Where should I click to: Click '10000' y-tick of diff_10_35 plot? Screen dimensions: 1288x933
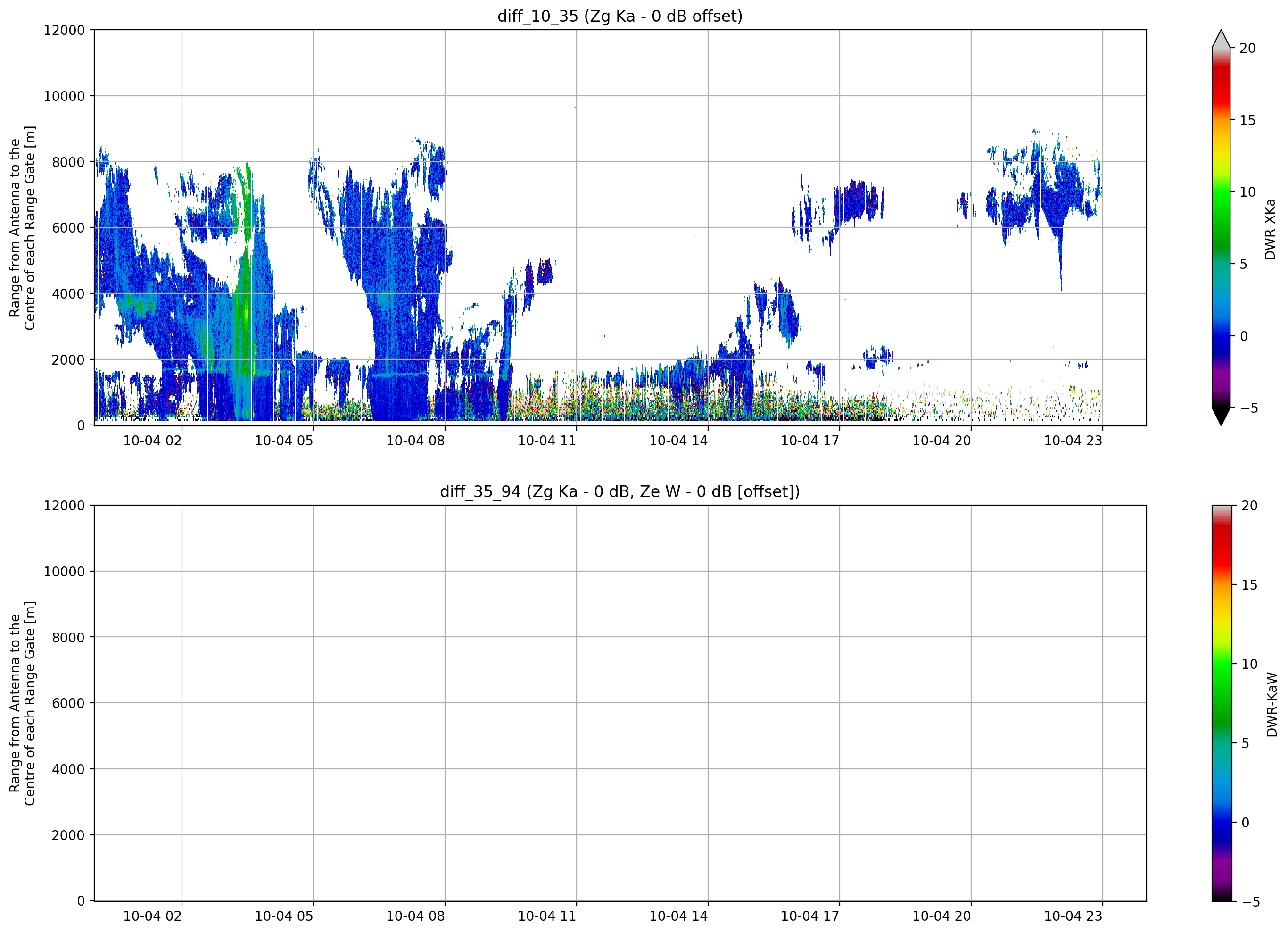pyautogui.click(x=64, y=96)
